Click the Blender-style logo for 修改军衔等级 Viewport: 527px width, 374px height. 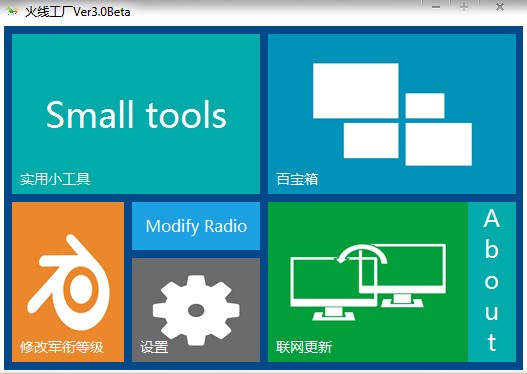tap(68, 283)
